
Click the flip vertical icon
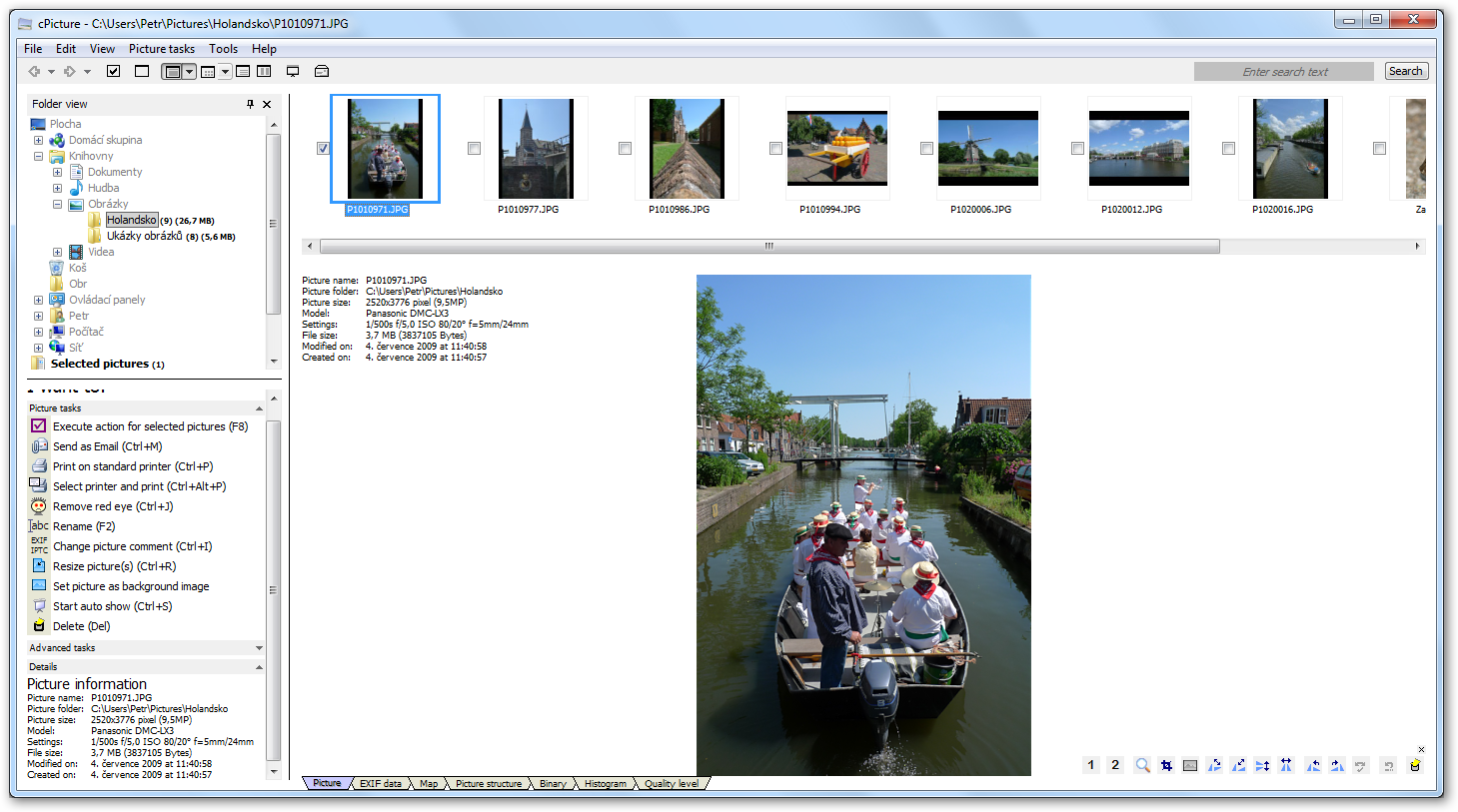pyautogui.click(x=1262, y=765)
